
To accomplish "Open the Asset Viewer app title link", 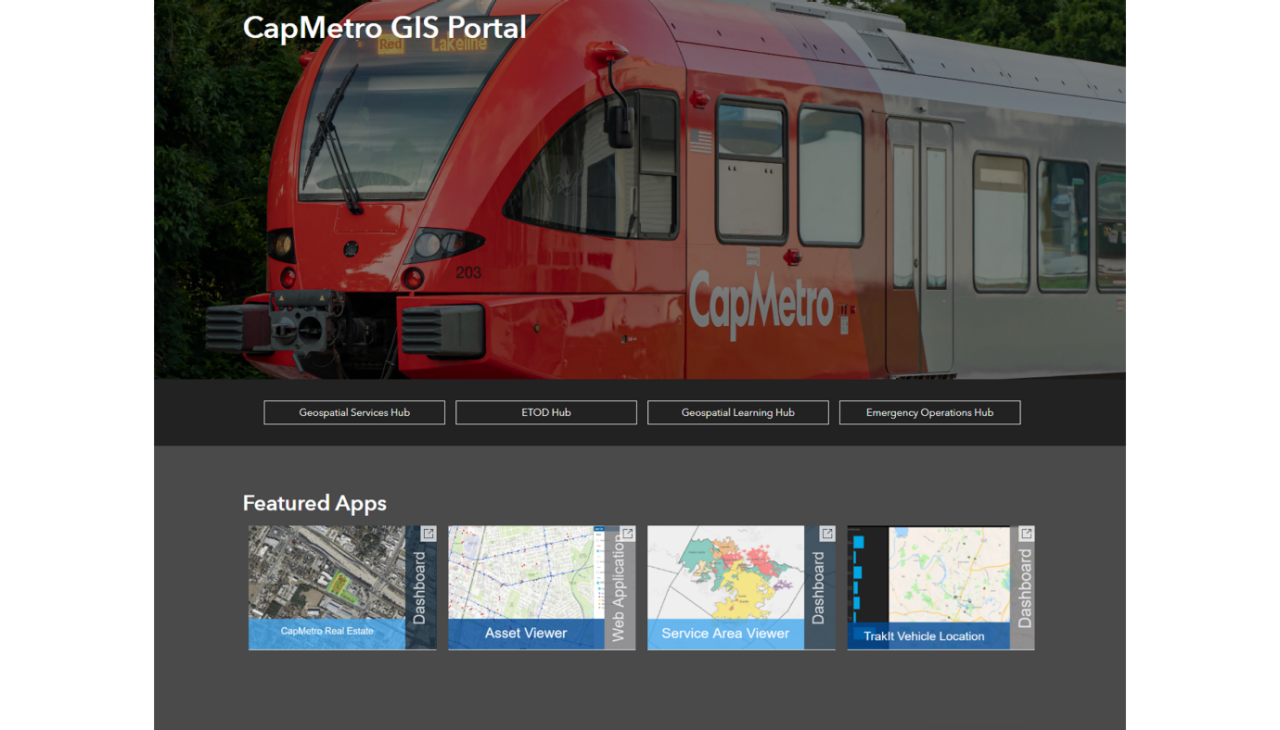I will (524, 633).
